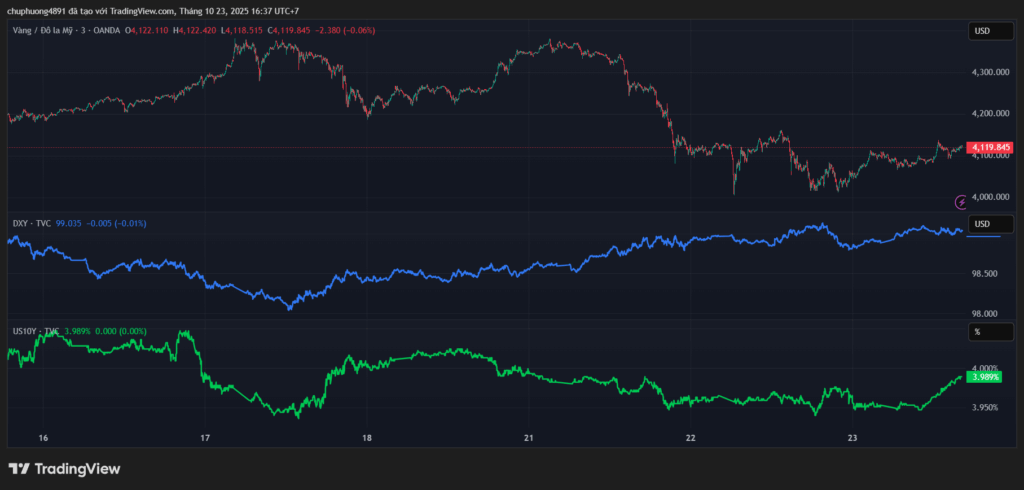Click the green 3.989% yield label
Viewport: 1024px width, 490px height.
(985, 377)
